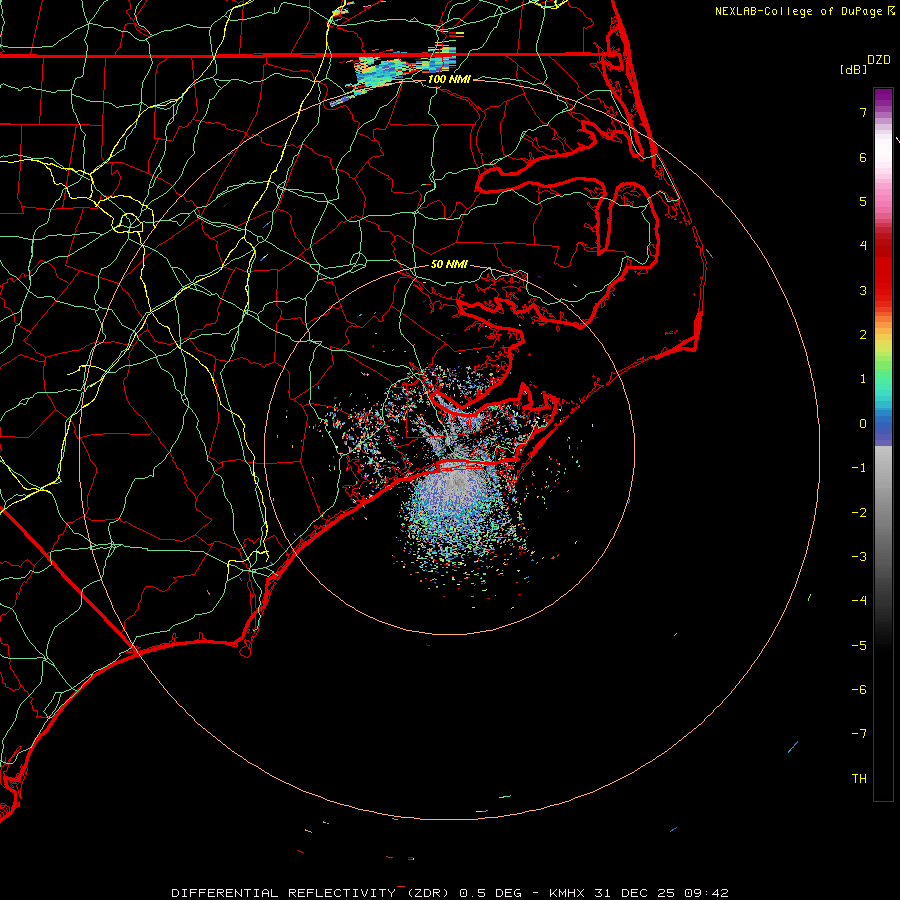The image size is (900, 900).
Task: Click the 7 value on color scale
Action: coord(863,112)
